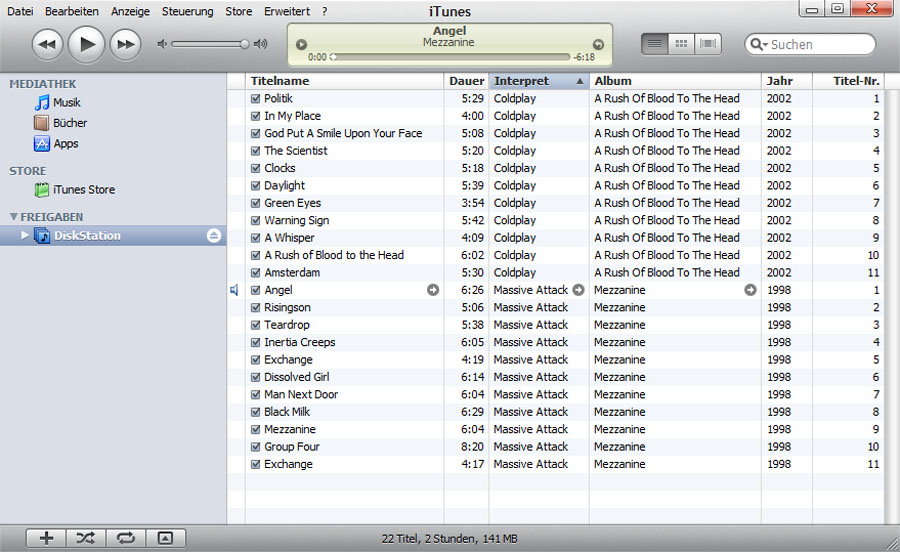Click the remaining time -6:18 display

[584, 57]
